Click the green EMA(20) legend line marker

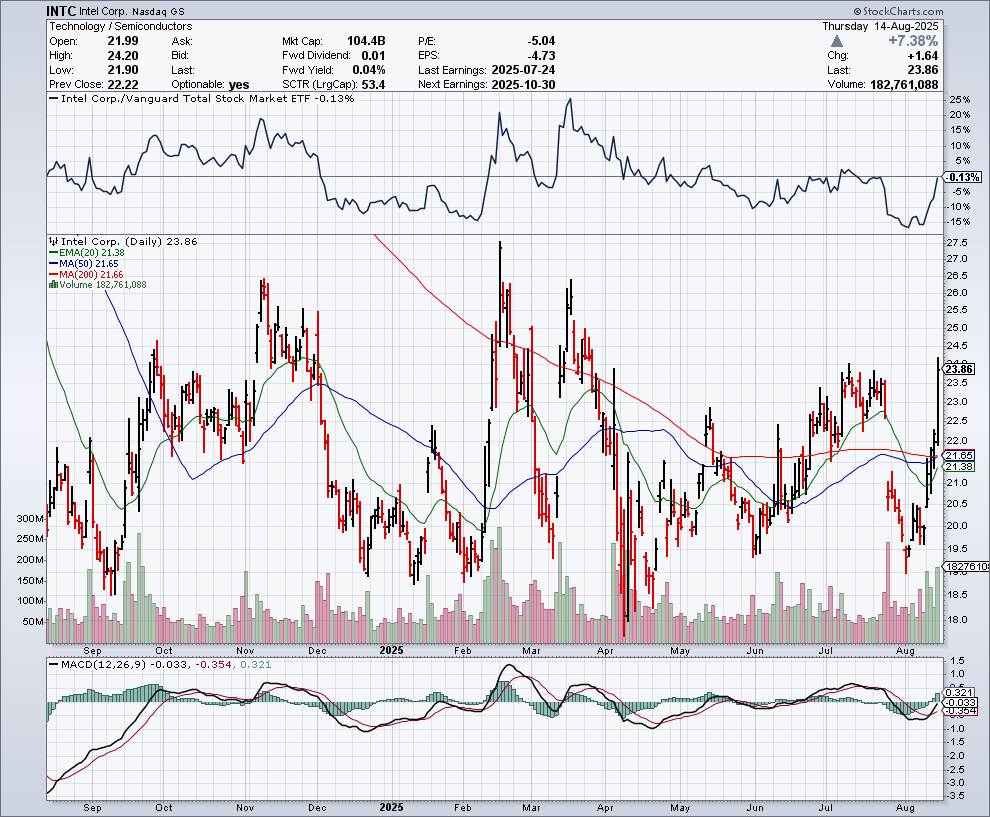point(54,253)
